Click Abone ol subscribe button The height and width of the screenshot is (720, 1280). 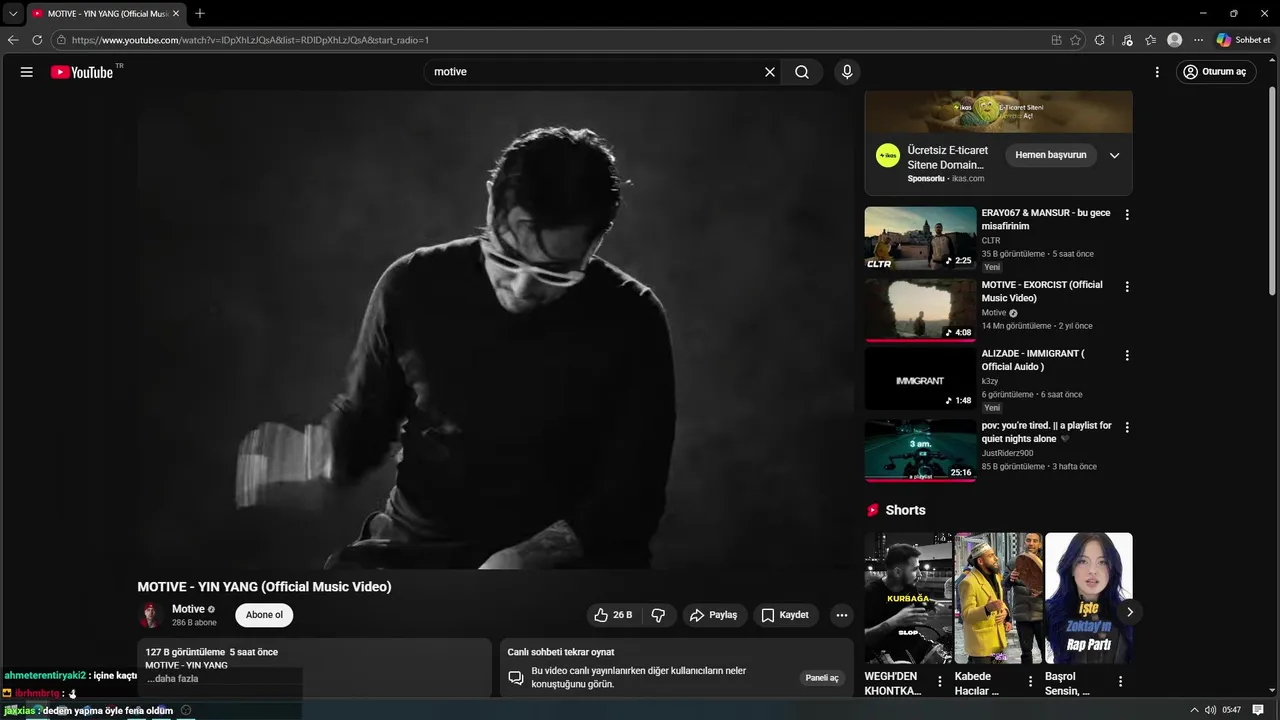pyautogui.click(x=264, y=615)
